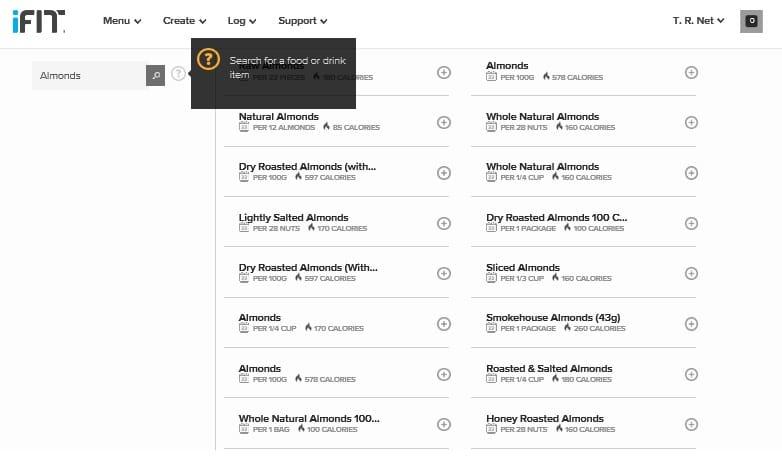The image size is (782, 460).
Task: Add Sliced Almonds per 1/3 cup
Action: pos(691,273)
